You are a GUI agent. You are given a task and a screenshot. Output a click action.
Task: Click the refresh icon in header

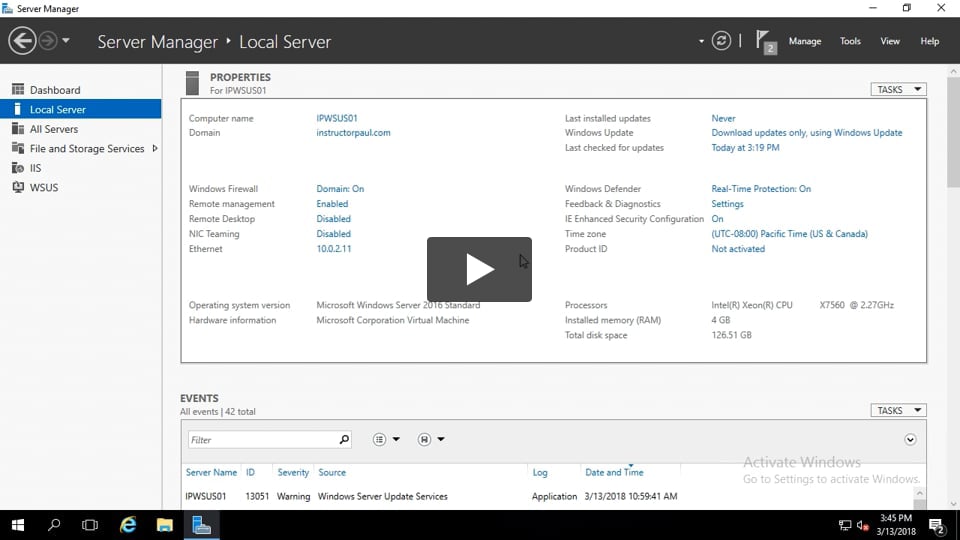click(721, 41)
